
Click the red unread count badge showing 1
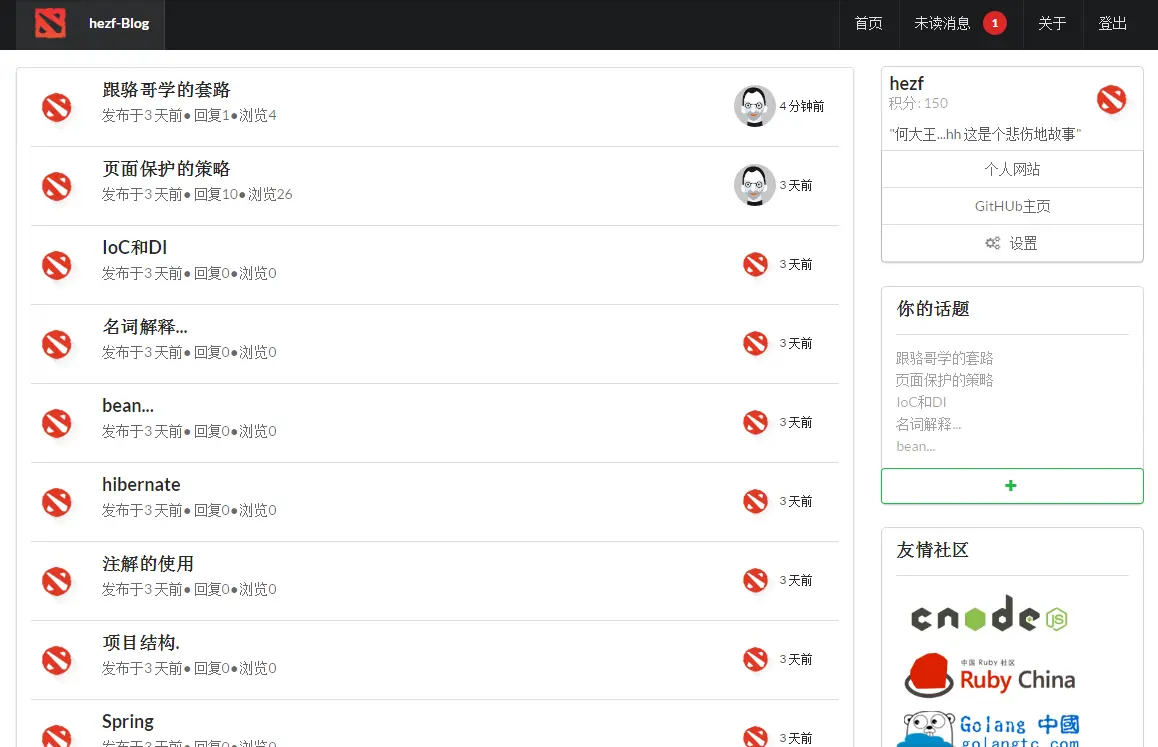(995, 24)
